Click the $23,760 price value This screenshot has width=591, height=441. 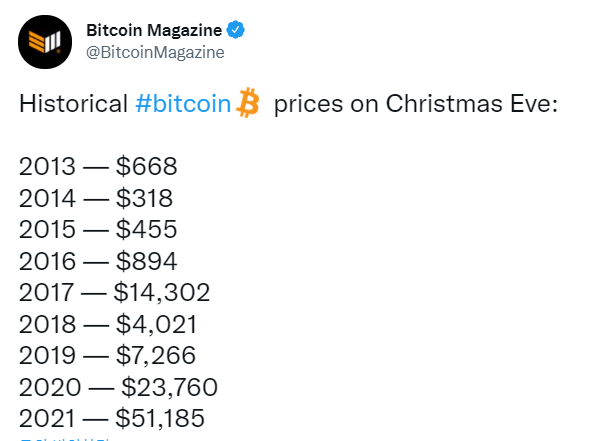tap(170, 387)
